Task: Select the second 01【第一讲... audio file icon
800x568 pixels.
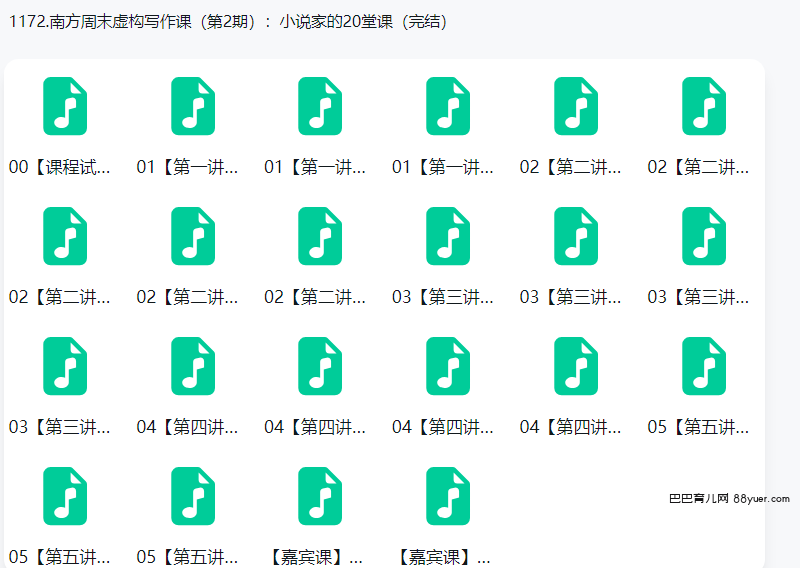Action: click(320, 106)
